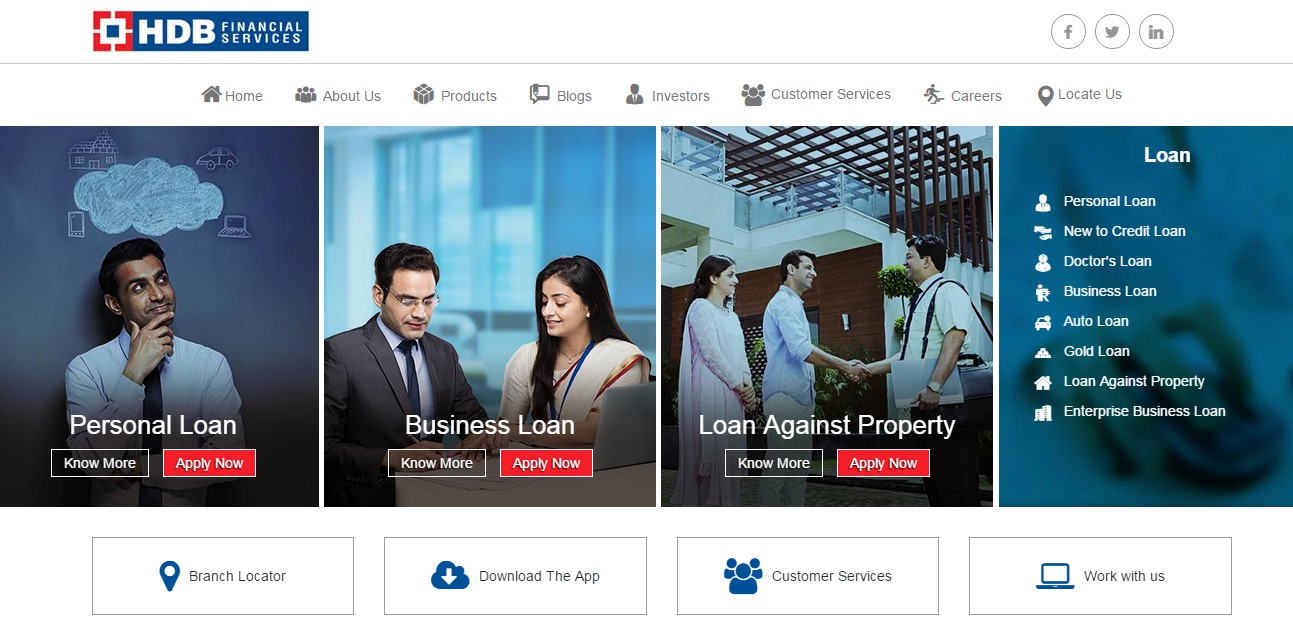
Task: Open the Doctor's Loan link
Action: (x=1107, y=261)
